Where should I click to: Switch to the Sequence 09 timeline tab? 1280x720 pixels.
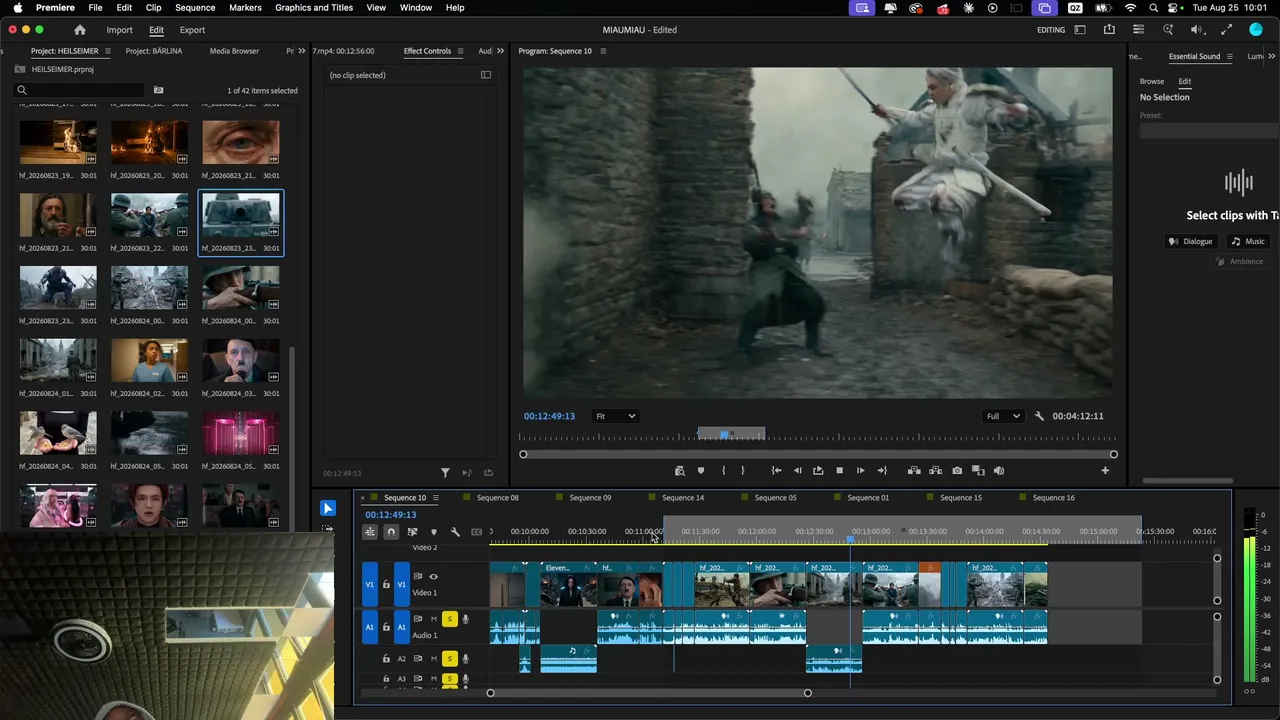coord(590,498)
